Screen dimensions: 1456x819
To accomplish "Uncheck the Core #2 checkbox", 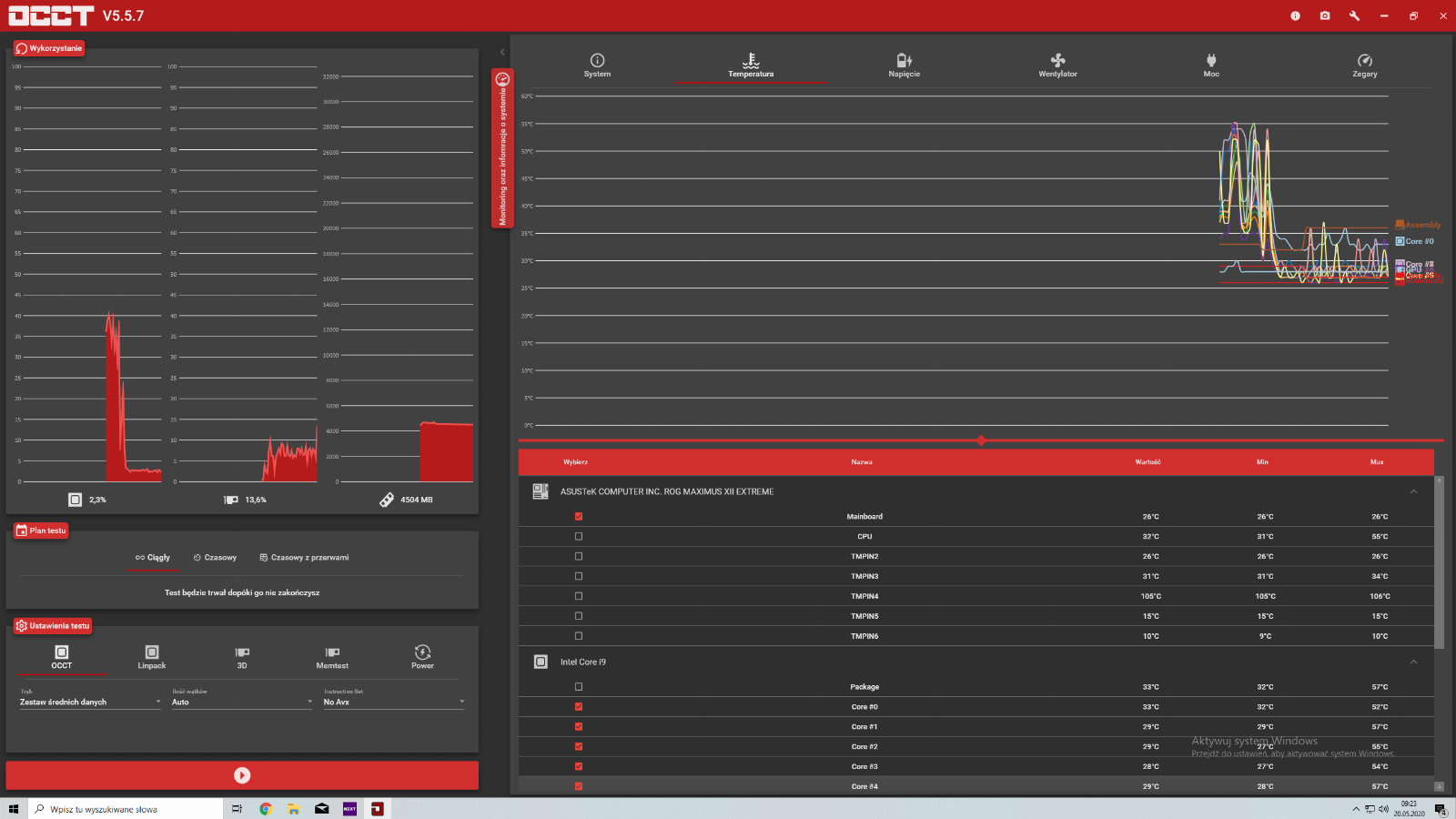I will pos(579,746).
